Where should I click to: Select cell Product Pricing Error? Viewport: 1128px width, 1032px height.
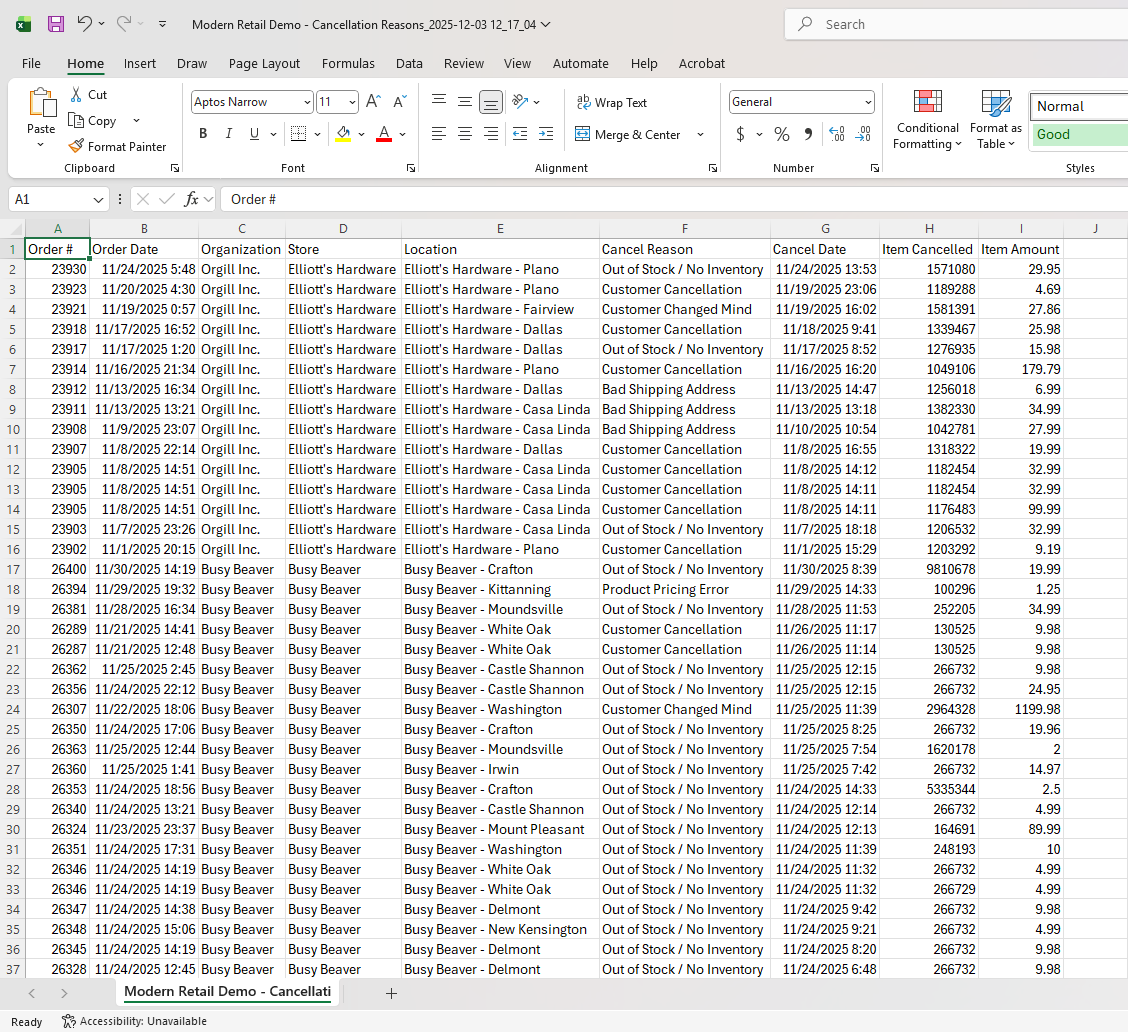pyautogui.click(x=684, y=589)
